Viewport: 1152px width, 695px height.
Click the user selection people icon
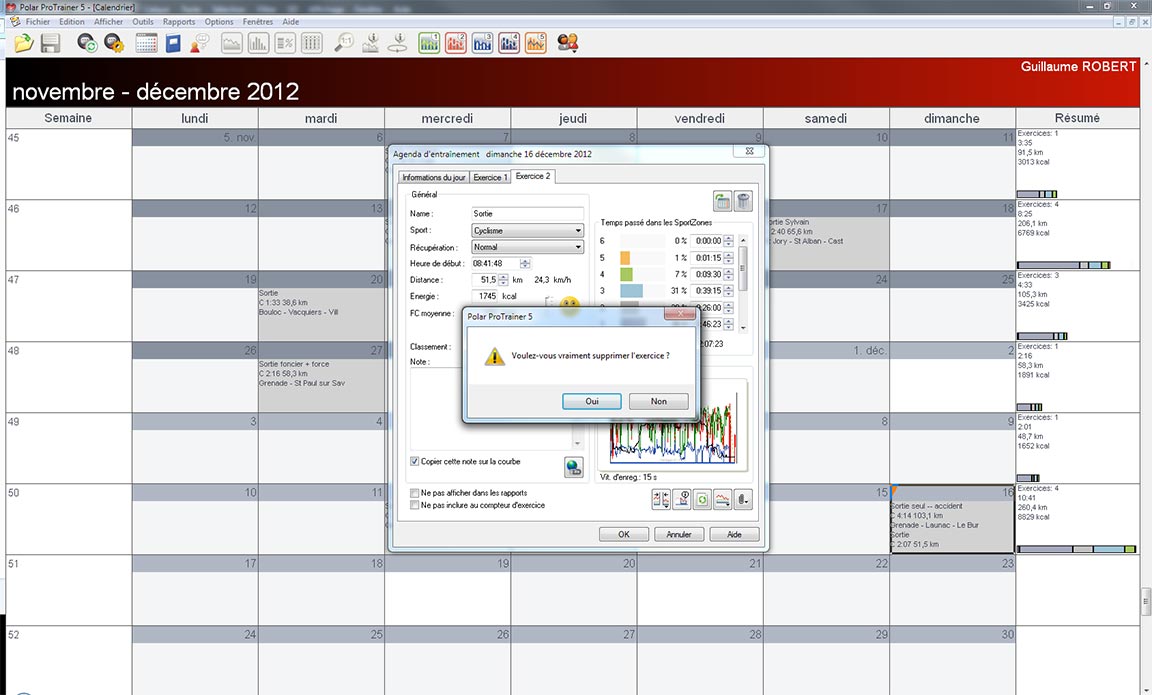click(567, 43)
